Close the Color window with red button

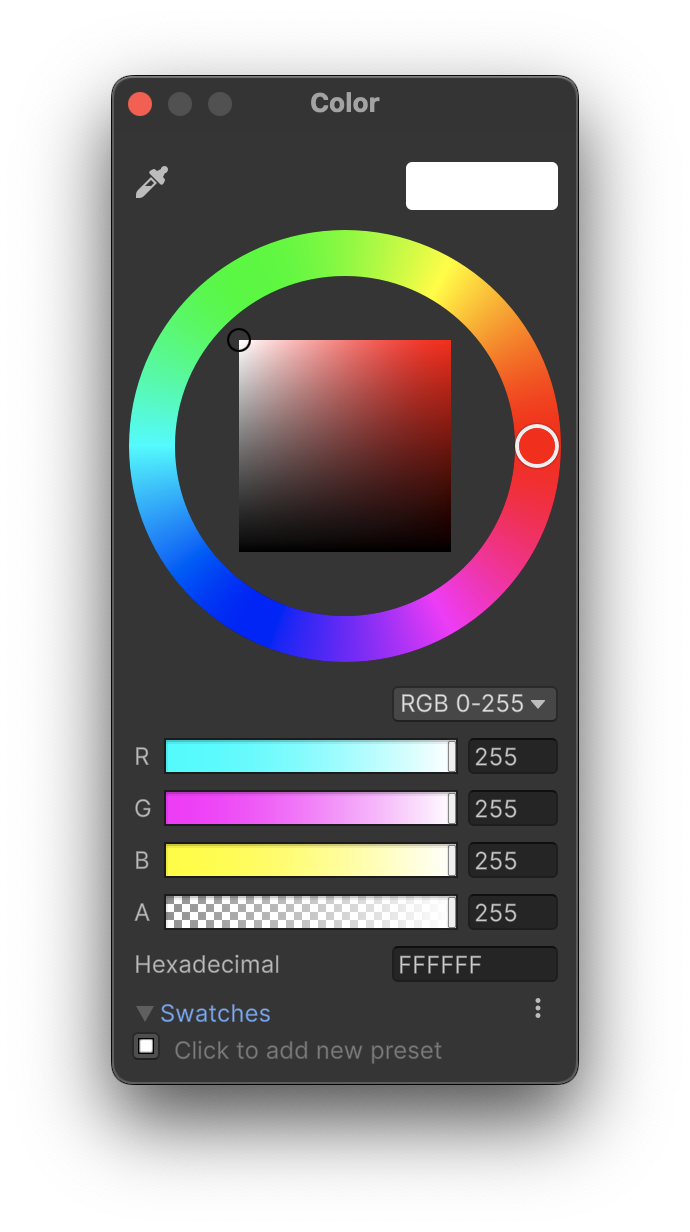pos(140,104)
